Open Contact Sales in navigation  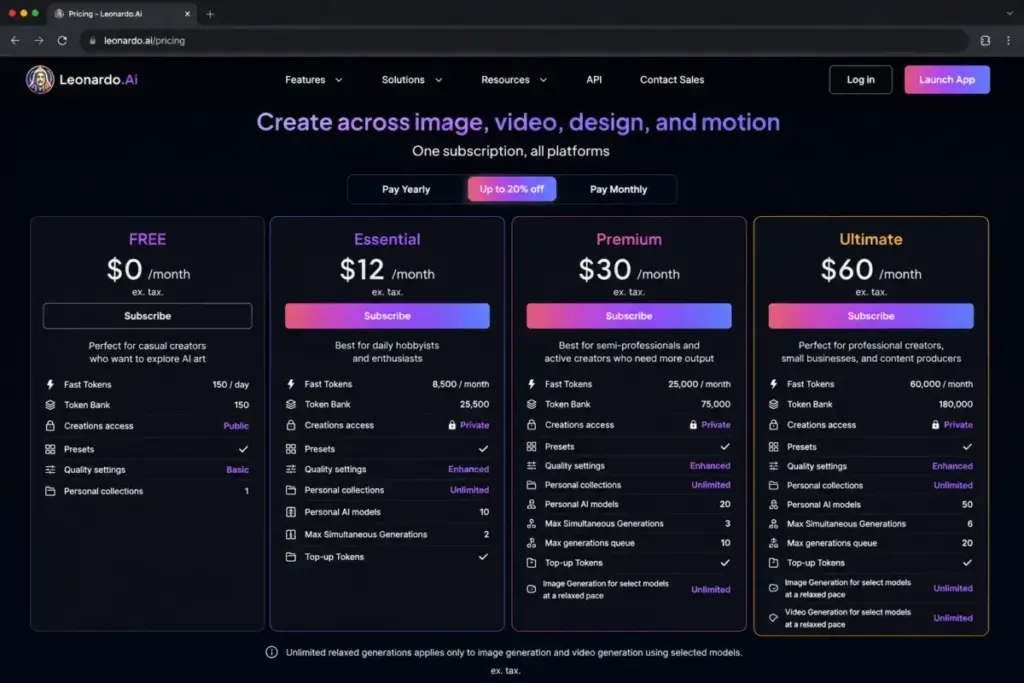click(x=672, y=80)
